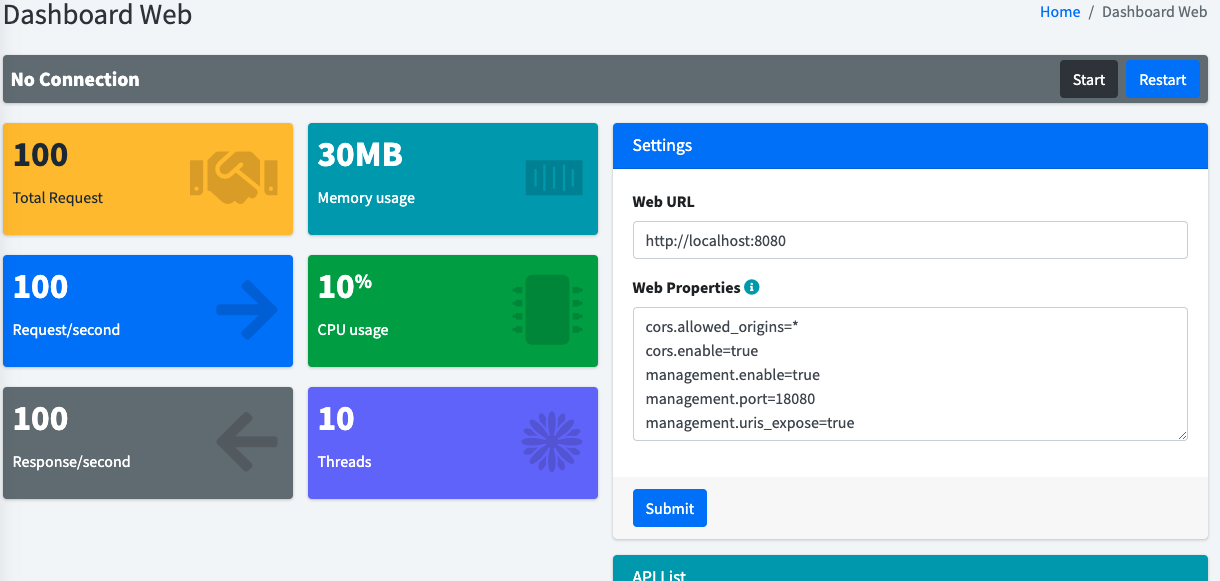Click the handshake icon on Total Request card
This screenshot has height=581, width=1220.
click(234, 179)
